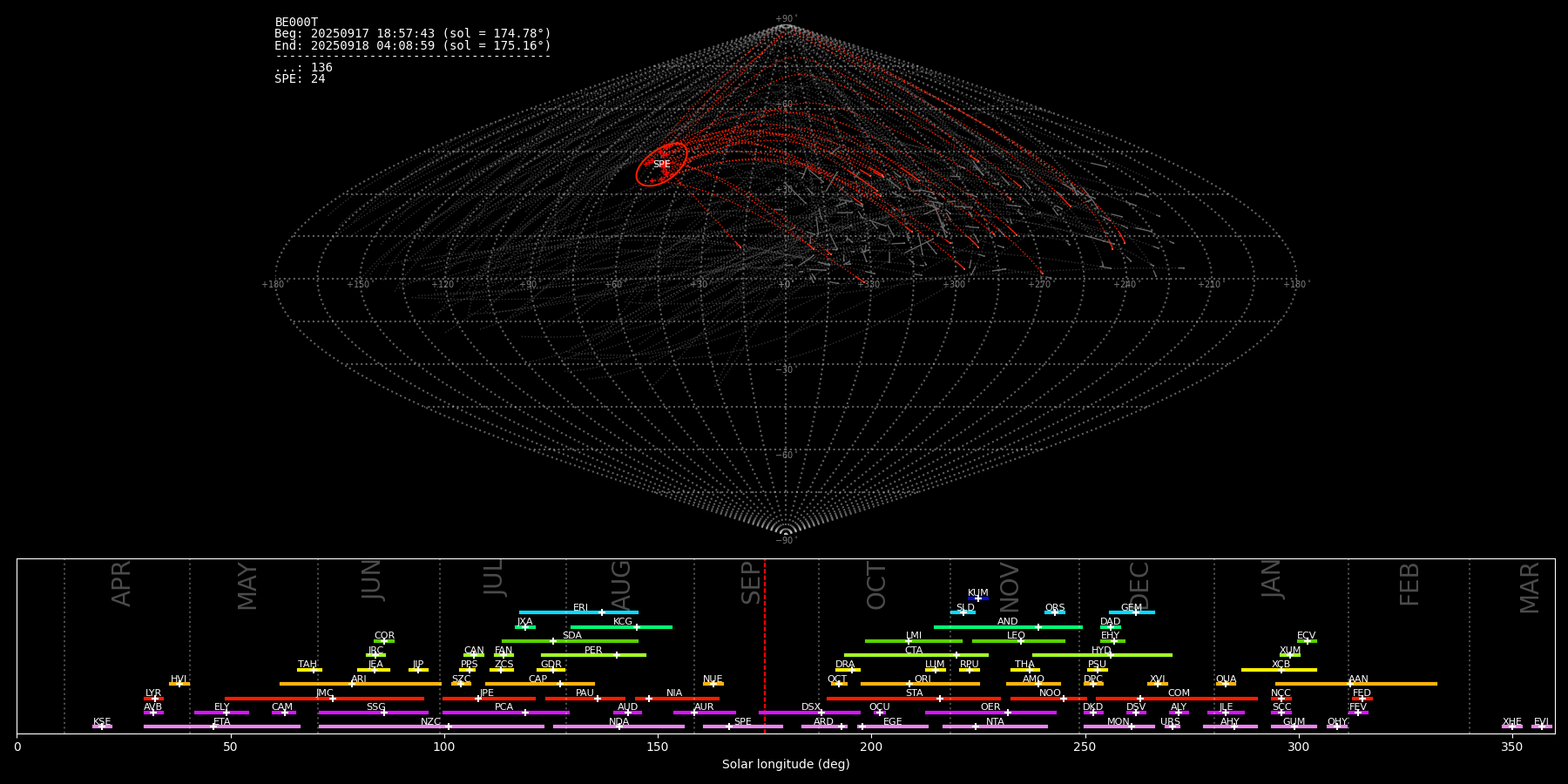1568x784 pixels.
Task: Click the LYR shower label
Action: click(153, 693)
